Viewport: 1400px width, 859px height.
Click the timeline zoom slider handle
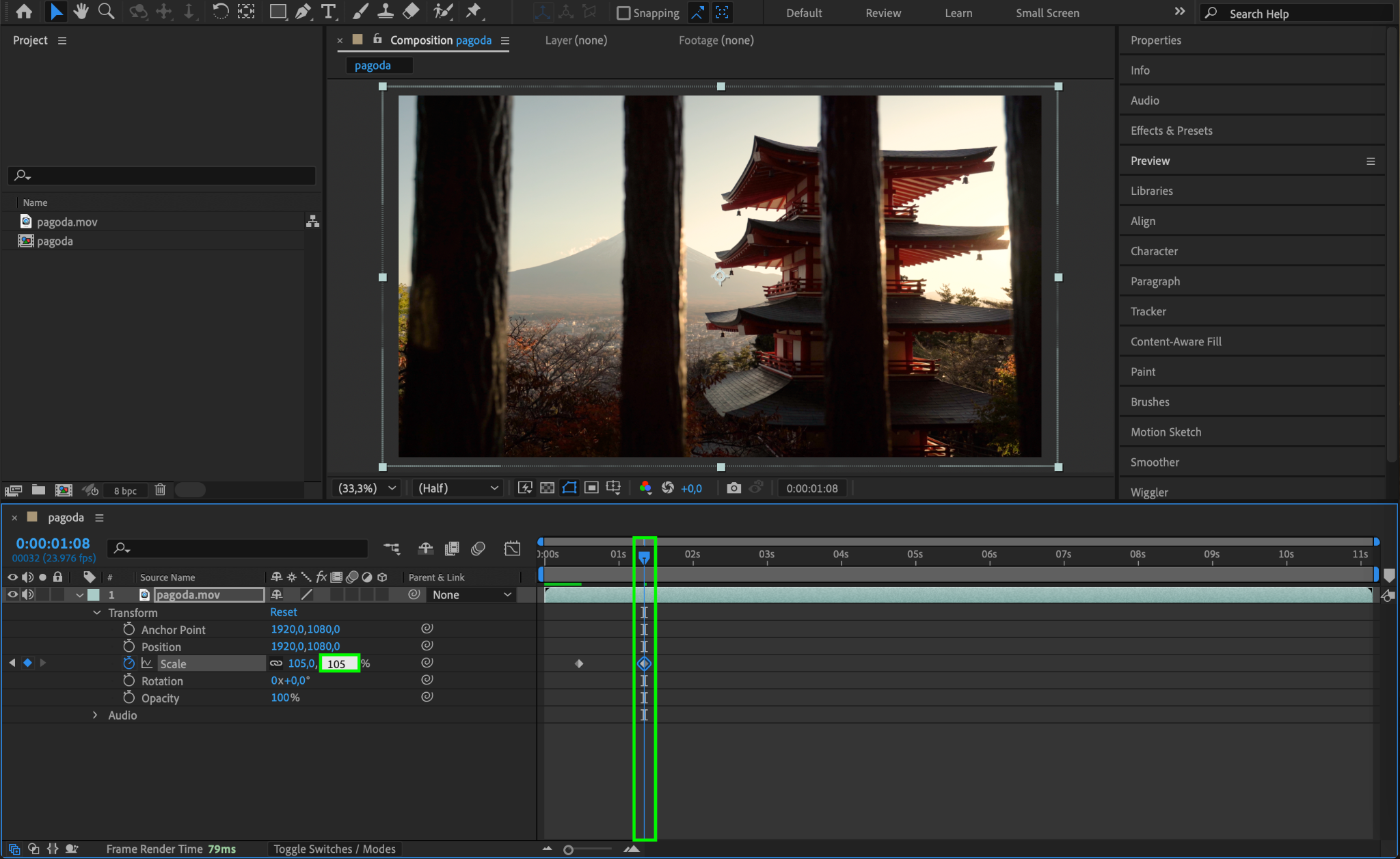568,849
